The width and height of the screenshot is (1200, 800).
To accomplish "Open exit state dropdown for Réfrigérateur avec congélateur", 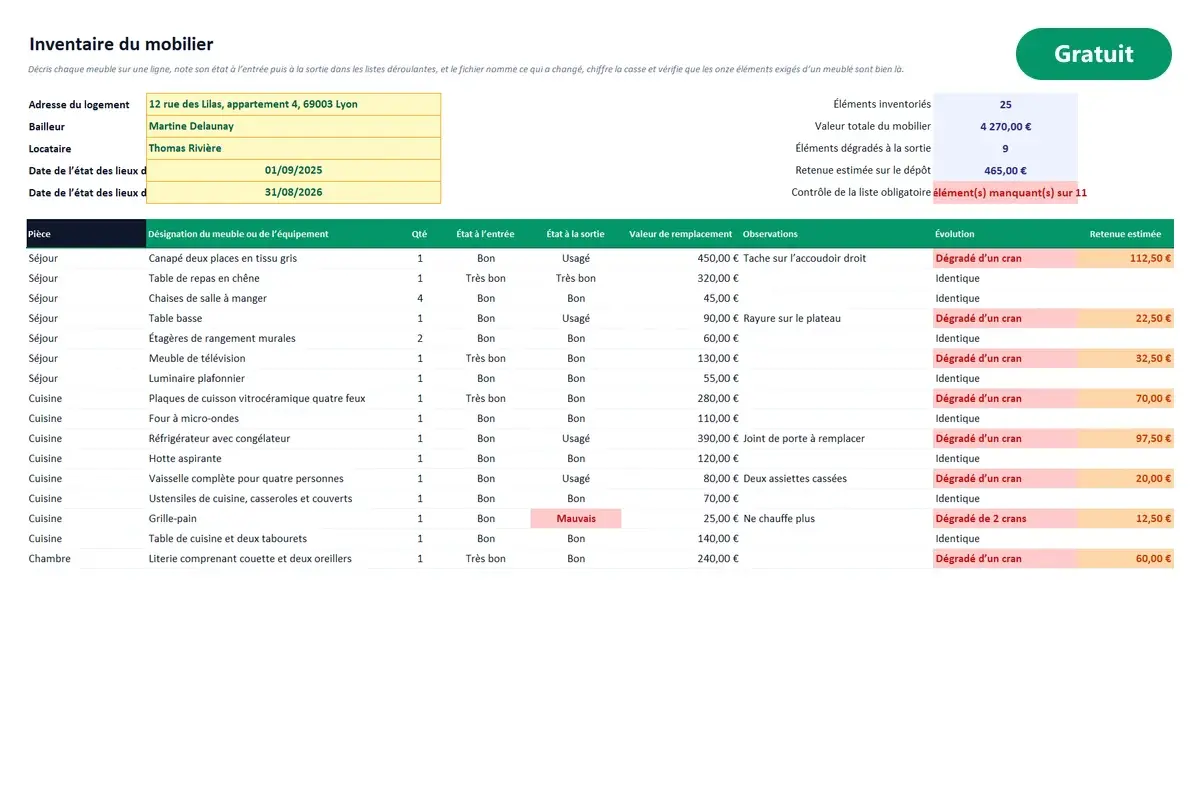I will point(576,438).
